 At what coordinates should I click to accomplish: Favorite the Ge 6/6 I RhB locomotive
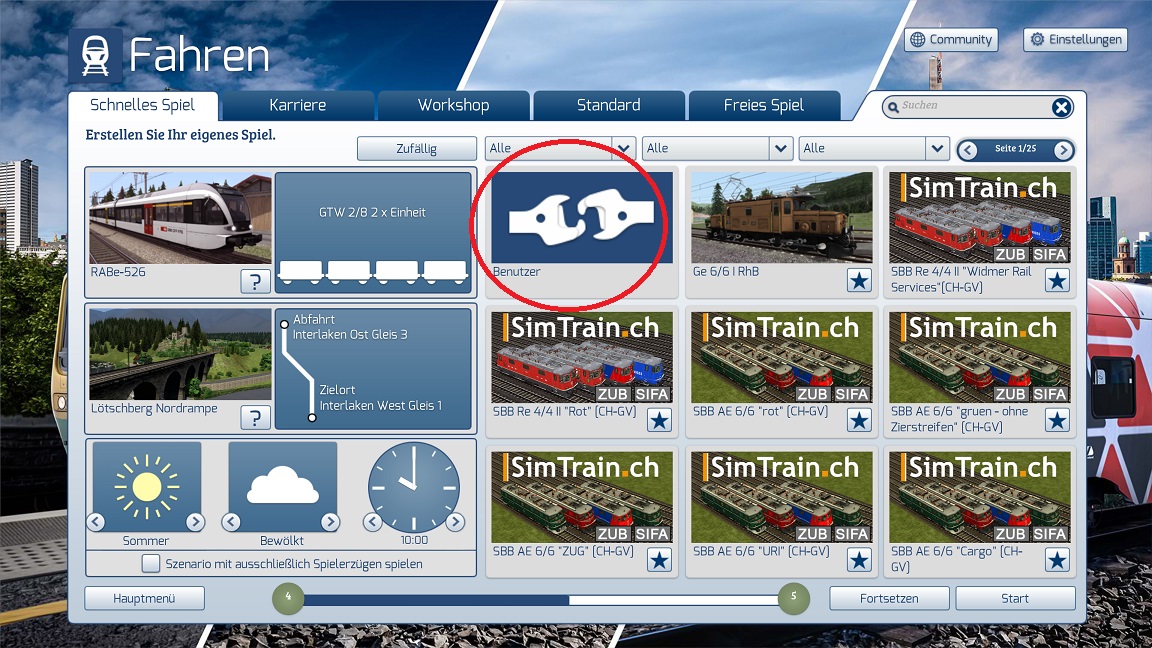859,281
